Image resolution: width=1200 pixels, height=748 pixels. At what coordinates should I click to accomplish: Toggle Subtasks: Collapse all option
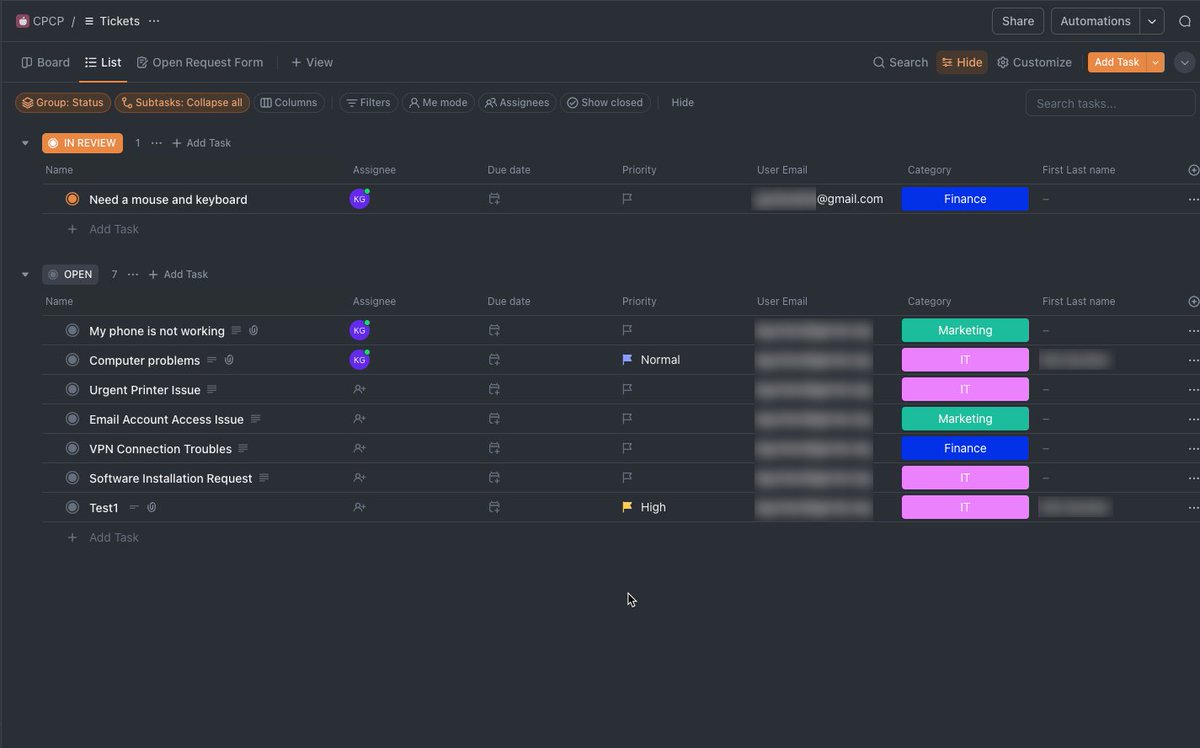pos(181,103)
